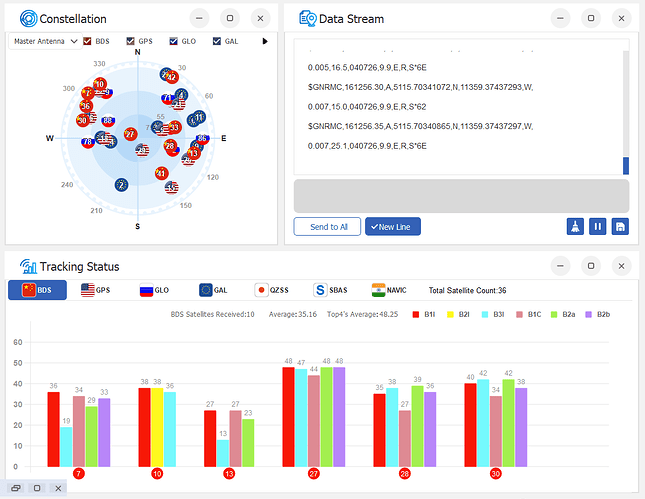
Task: Clear the data stream with broom icon
Action: coord(575,227)
